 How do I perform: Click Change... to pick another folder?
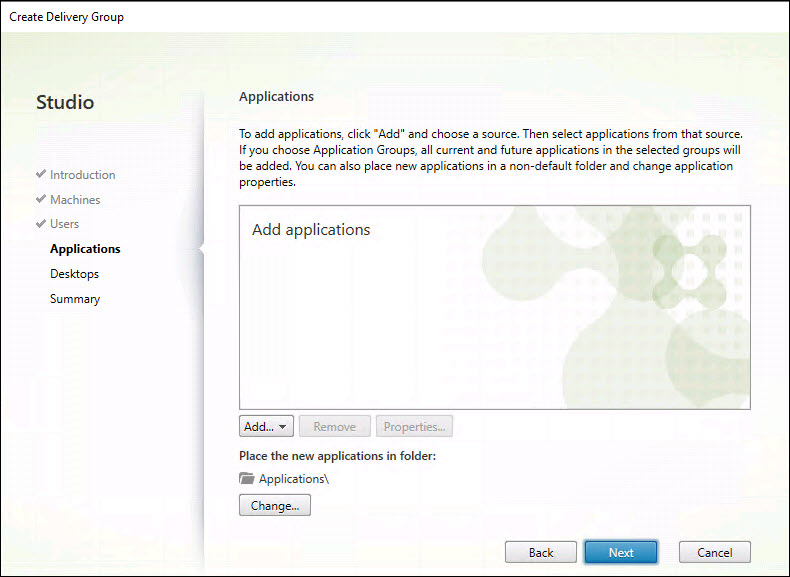pos(275,506)
